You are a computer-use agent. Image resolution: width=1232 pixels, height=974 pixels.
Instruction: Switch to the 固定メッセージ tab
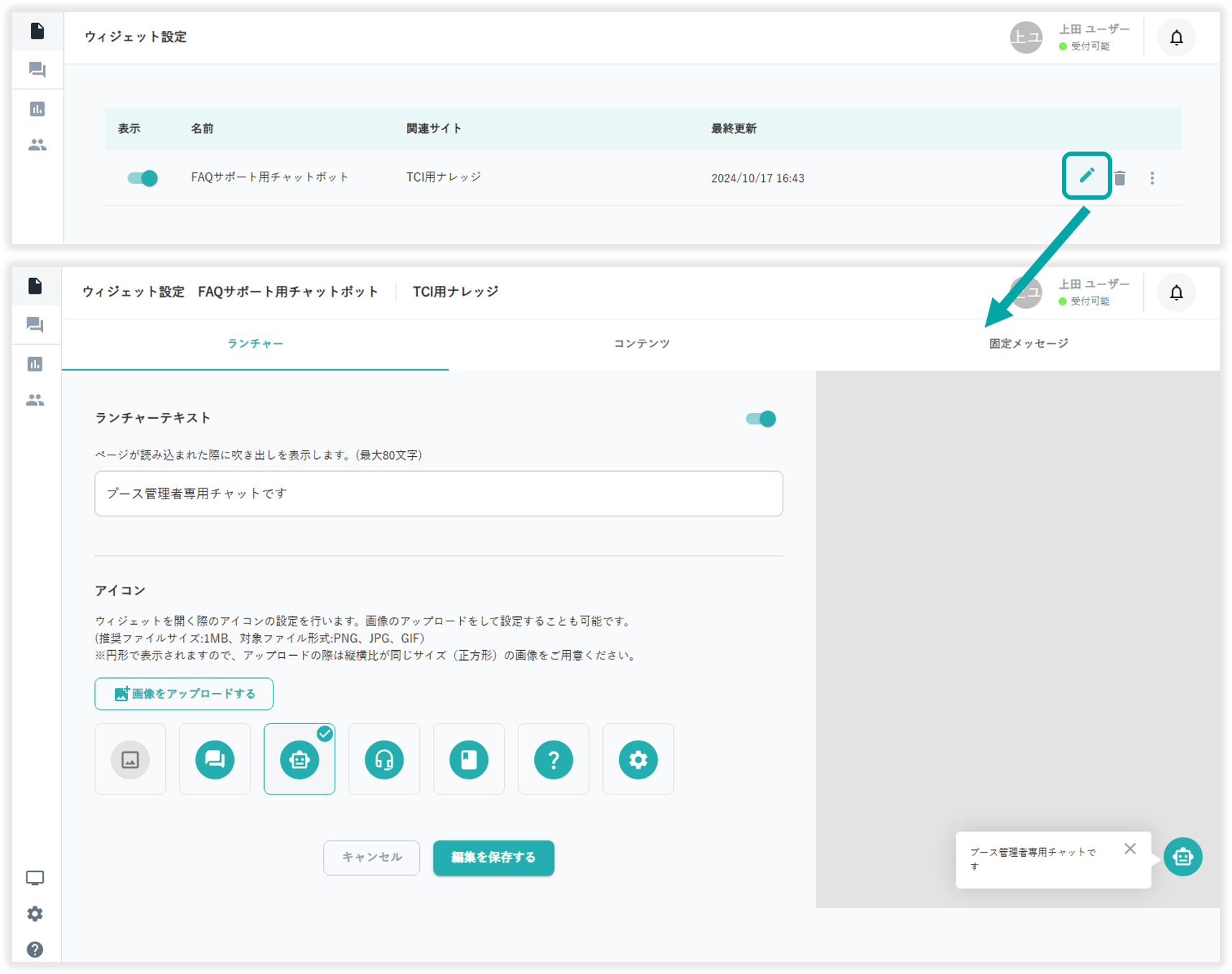pos(1028,344)
